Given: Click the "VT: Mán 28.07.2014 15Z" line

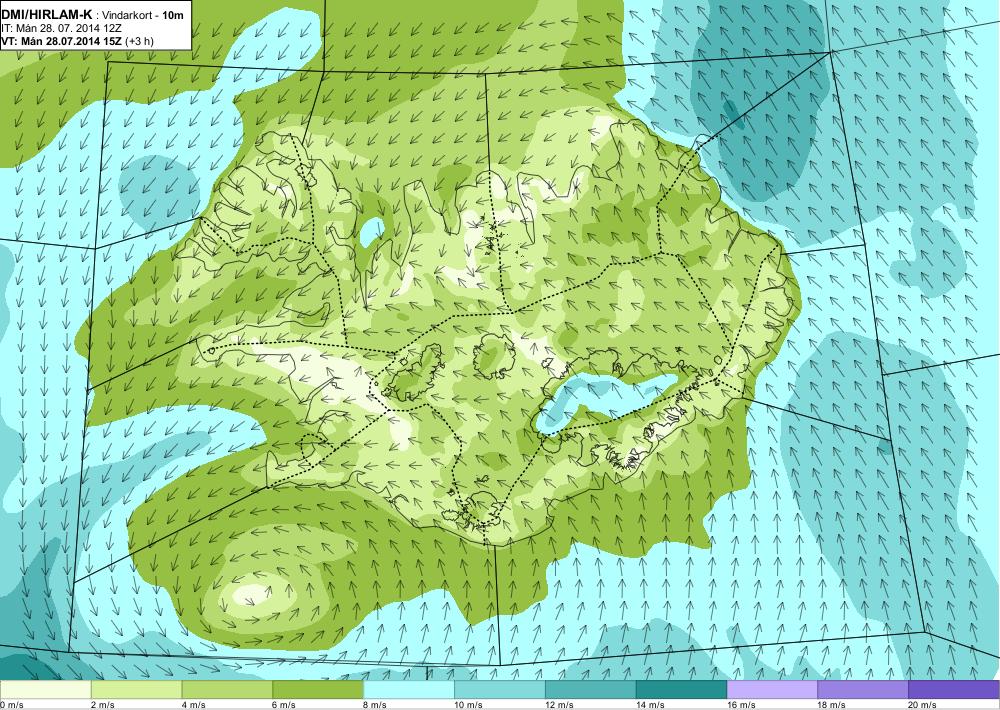Looking at the screenshot, I should point(62,41).
